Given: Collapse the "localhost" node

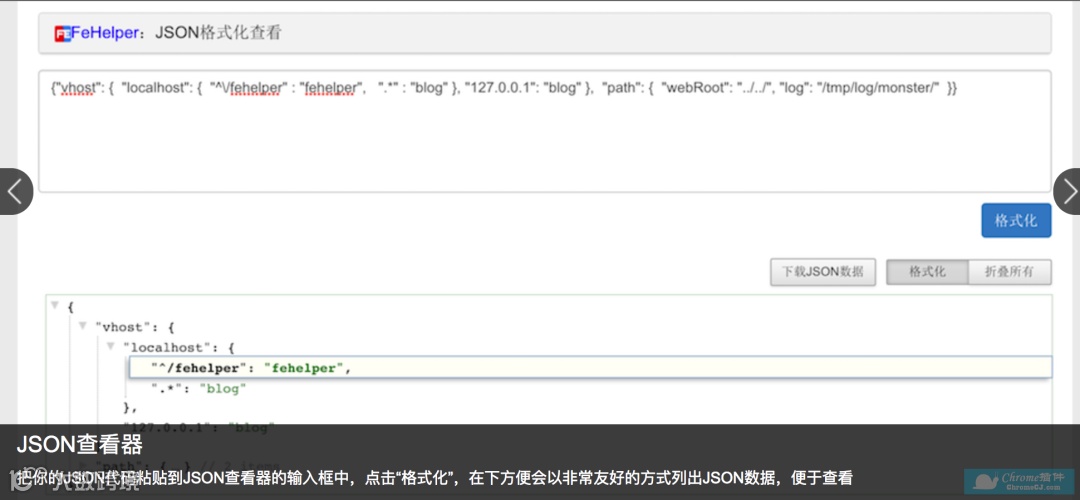Looking at the screenshot, I should point(111,346).
